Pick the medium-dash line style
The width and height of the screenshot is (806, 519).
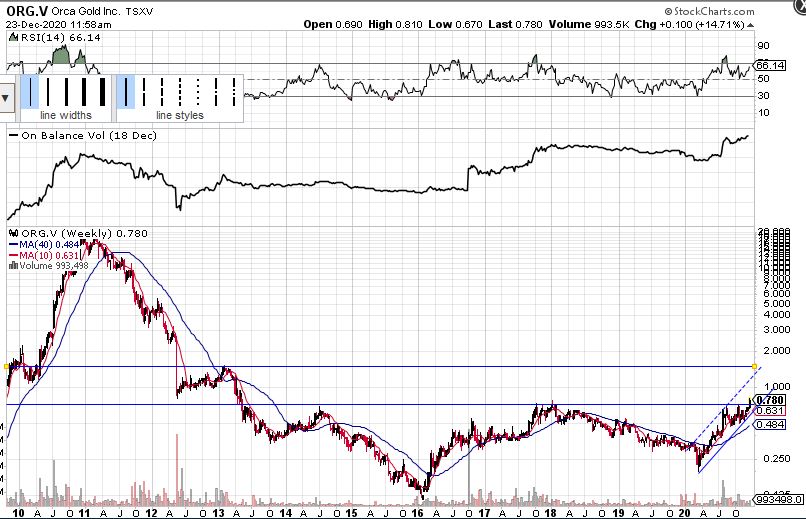162,91
